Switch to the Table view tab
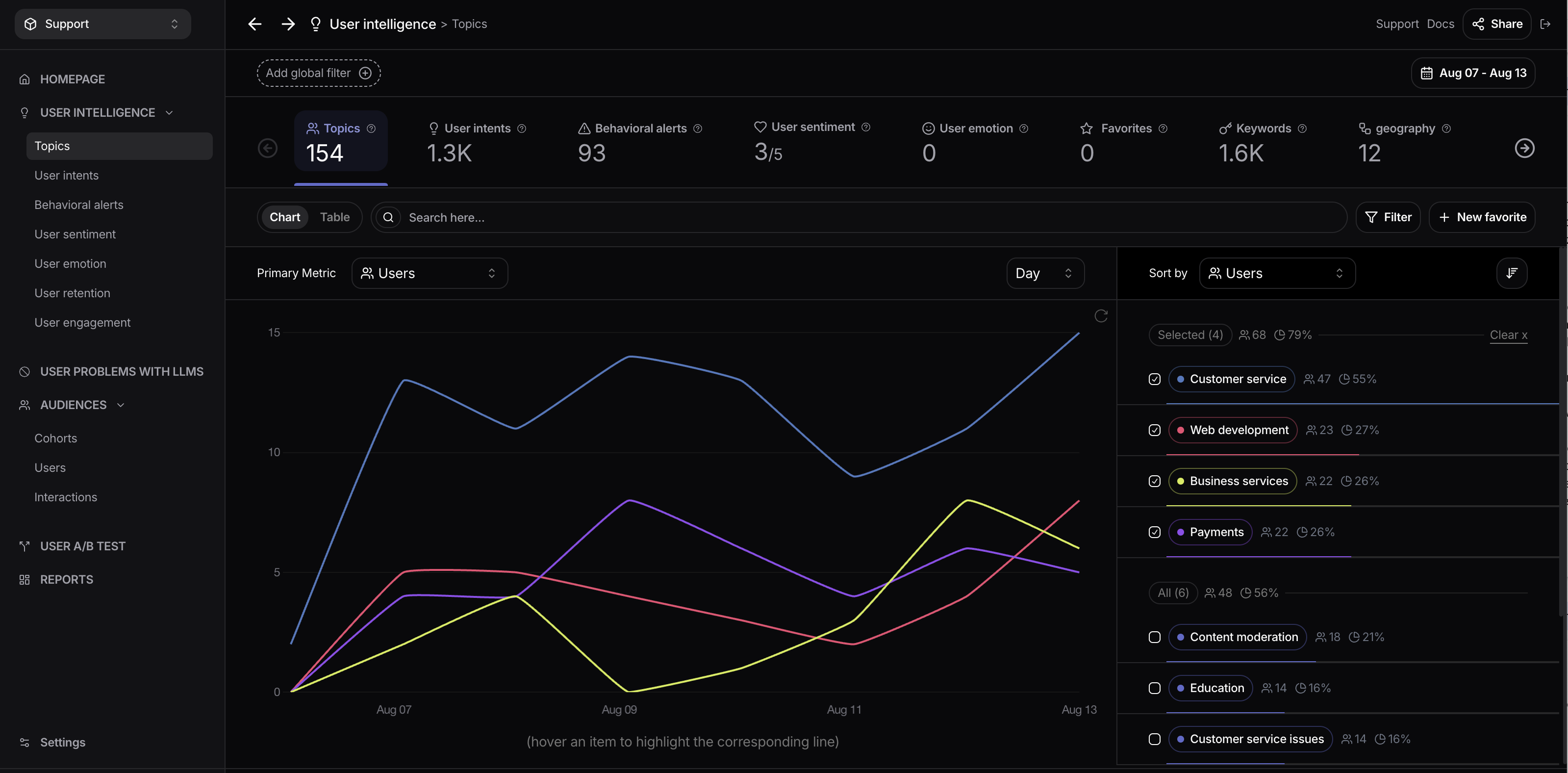 point(335,217)
